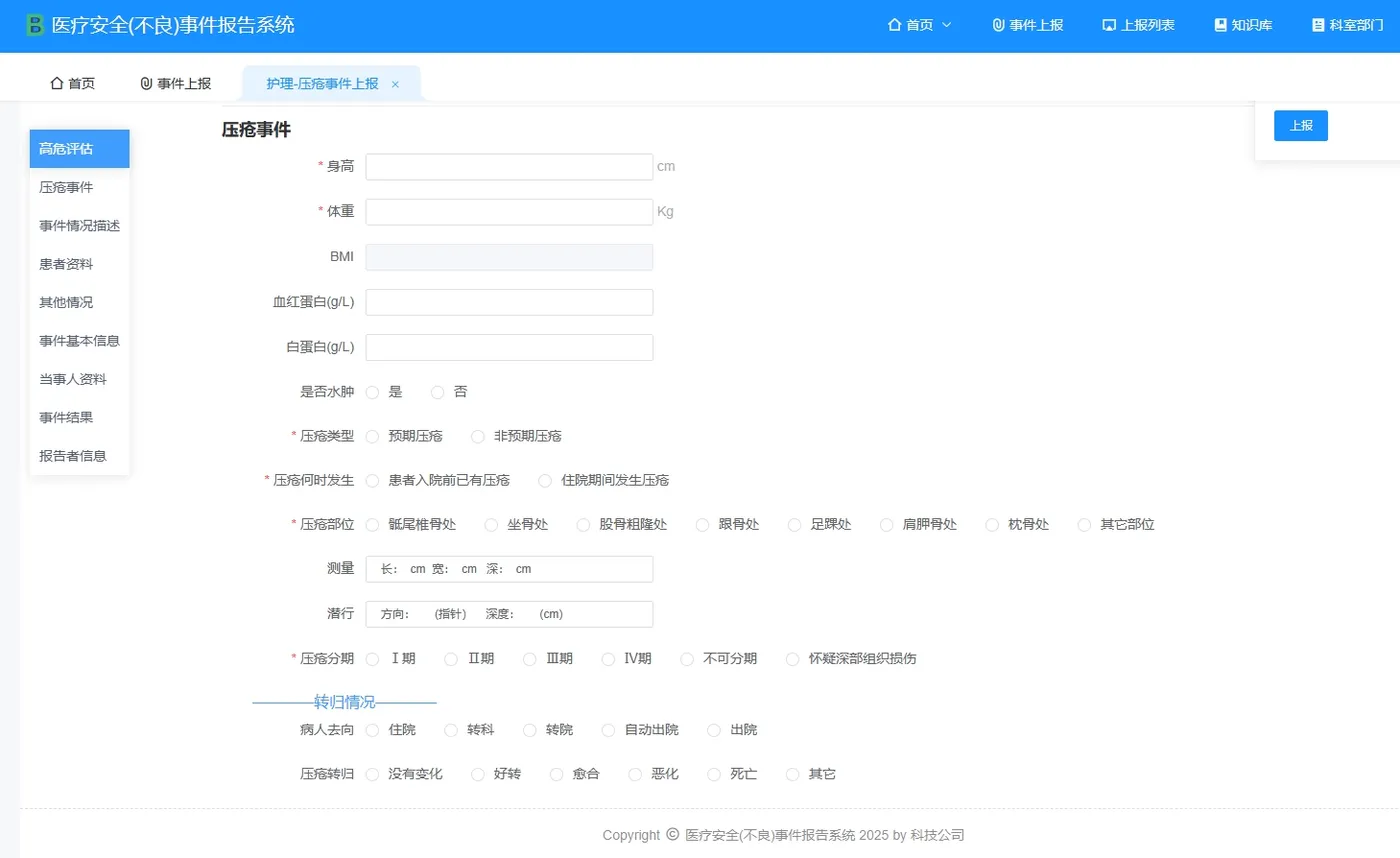
Task: Select 住院期间发生压疮 option
Action: [545, 480]
